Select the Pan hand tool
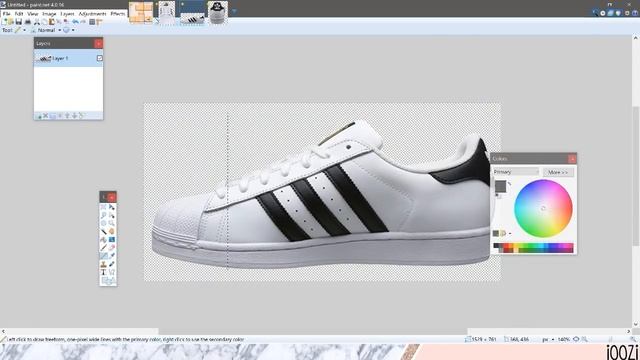Viewport: 640px width, 360px height. 111,231
